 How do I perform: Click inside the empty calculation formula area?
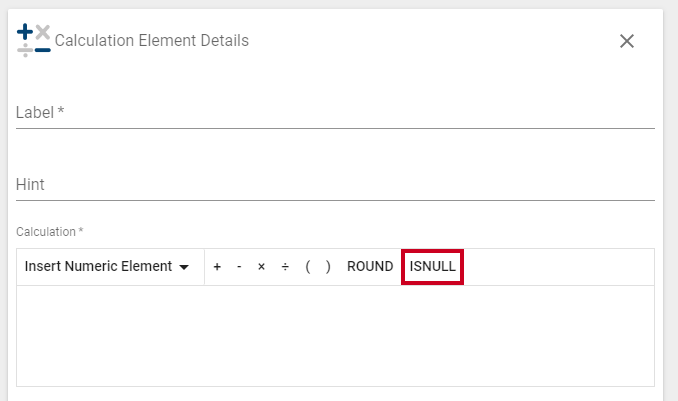pos(335,336)
